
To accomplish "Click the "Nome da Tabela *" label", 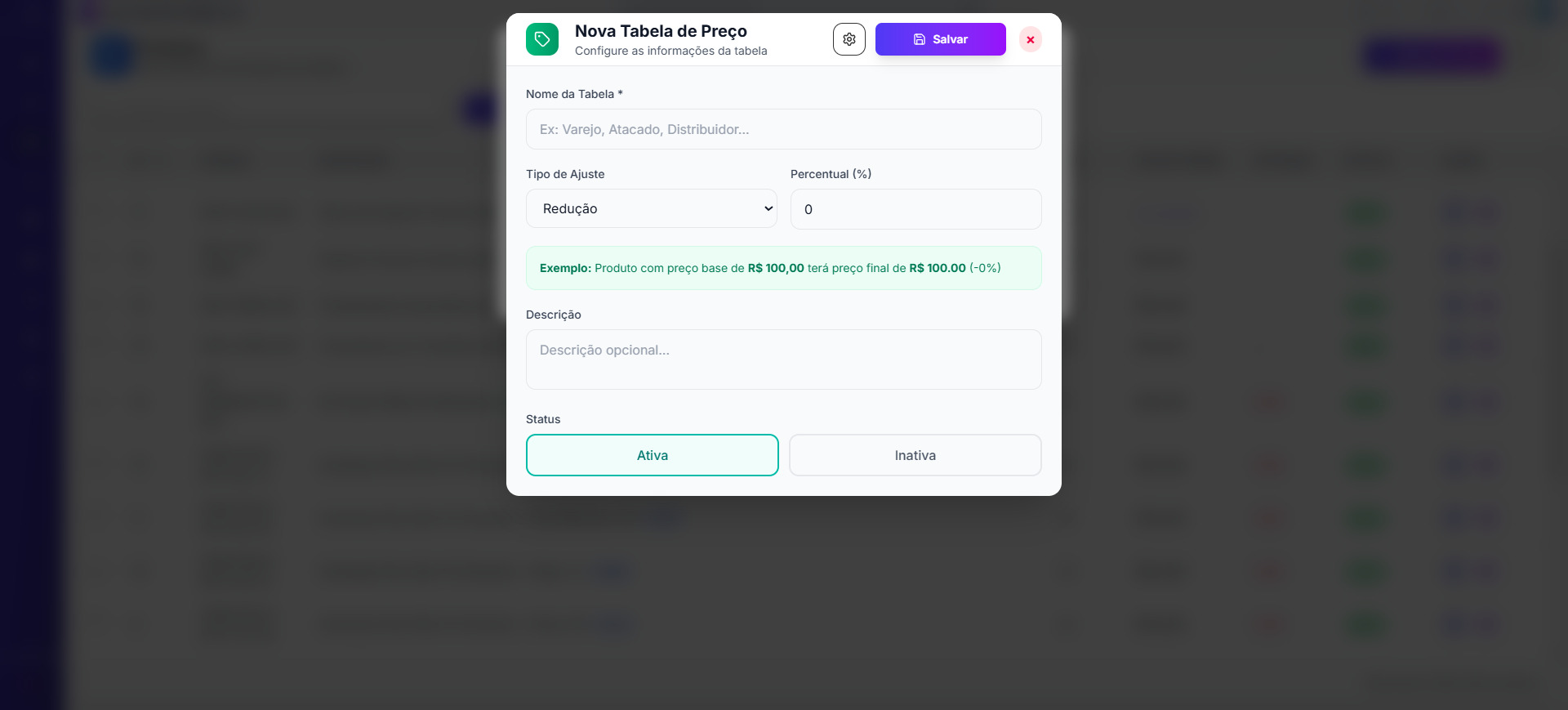I will tap(574, 94).
